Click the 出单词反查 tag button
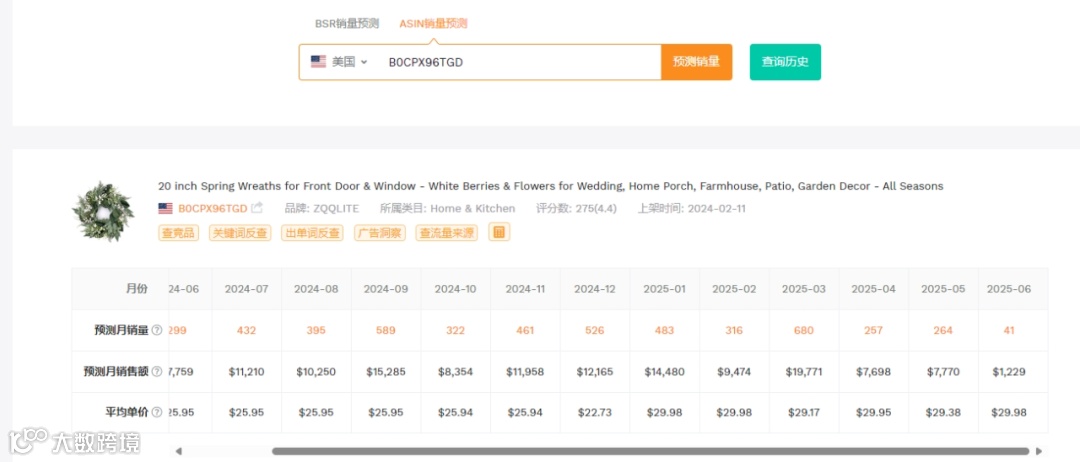This screenshot has width=1080, height=462. (313, 233)
